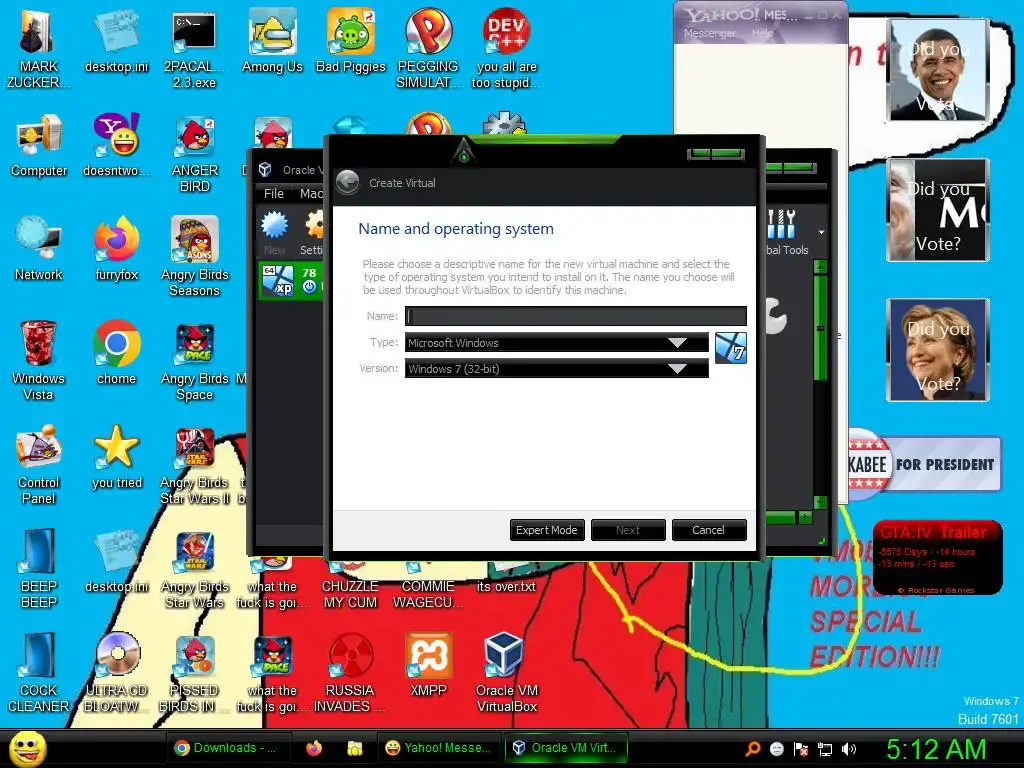The height and width of the screenshot is (768, 1024).
Task: Open Messenger menu in Yahoo! Messenger
Action: 709,33
